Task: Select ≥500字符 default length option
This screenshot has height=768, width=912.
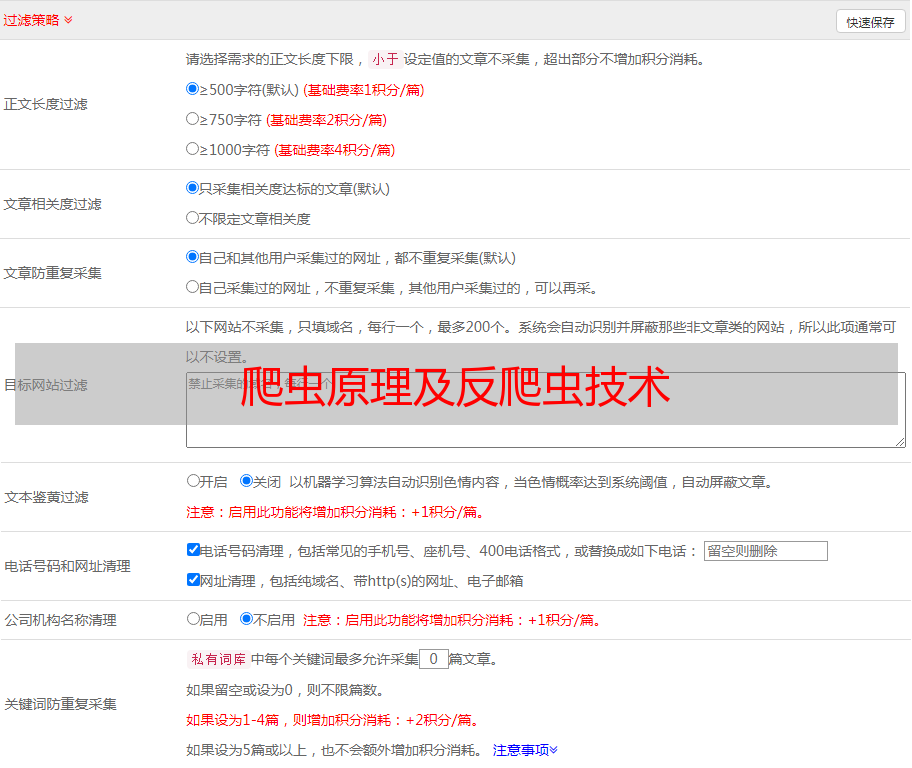Action: 193,89
